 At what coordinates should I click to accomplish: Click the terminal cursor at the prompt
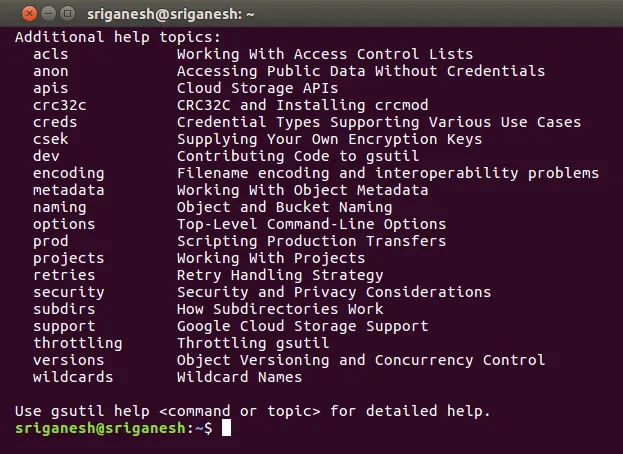226,428
